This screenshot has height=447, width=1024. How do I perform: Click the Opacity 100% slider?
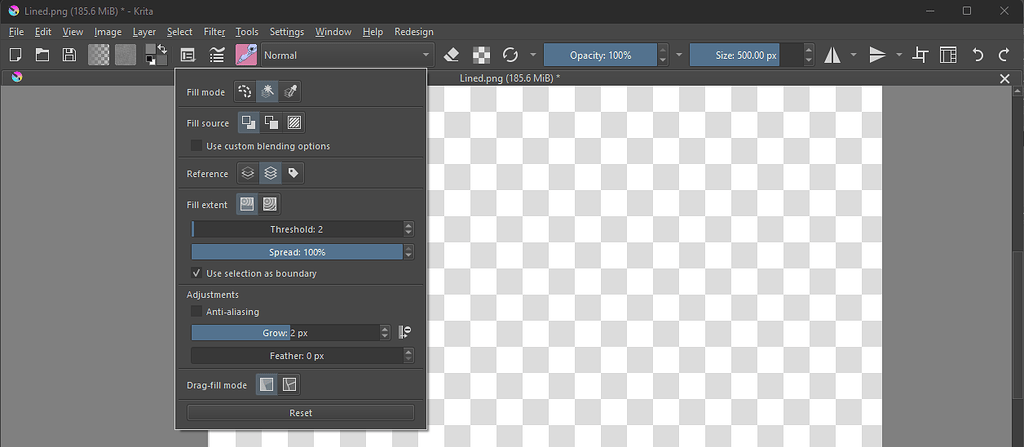tap(600, 55)
